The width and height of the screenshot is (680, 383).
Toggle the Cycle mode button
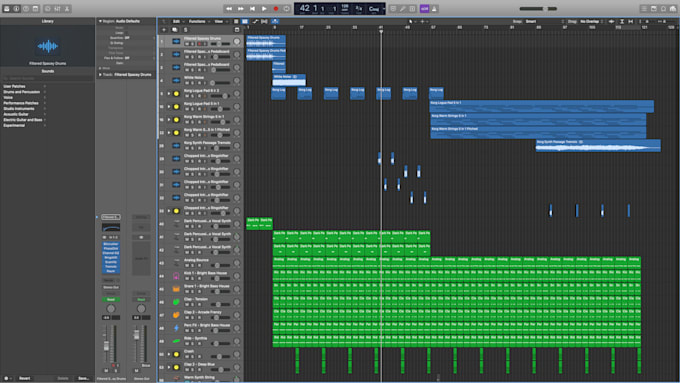click(x=287, y=9)
